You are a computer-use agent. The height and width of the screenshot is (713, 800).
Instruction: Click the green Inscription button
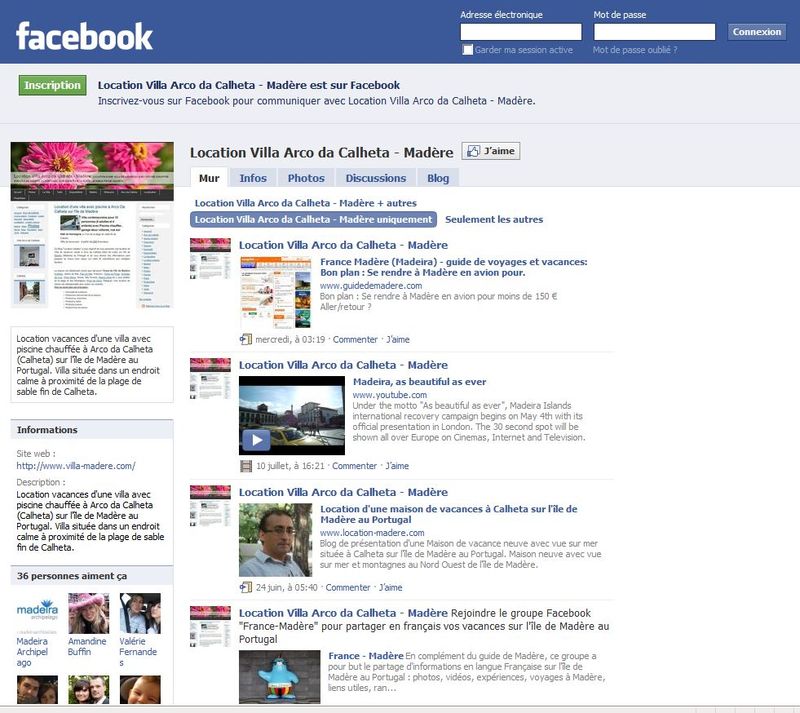53,85
